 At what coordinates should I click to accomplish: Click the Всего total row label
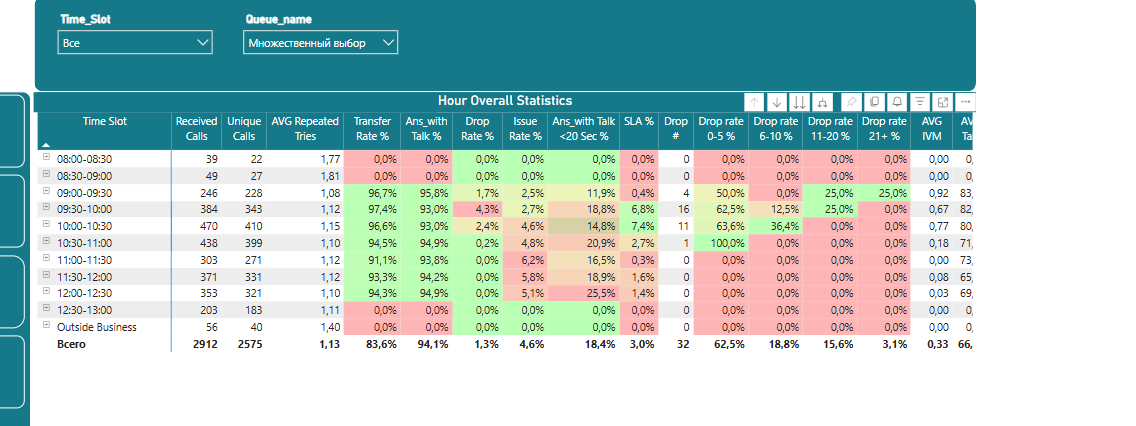(72, 344)
